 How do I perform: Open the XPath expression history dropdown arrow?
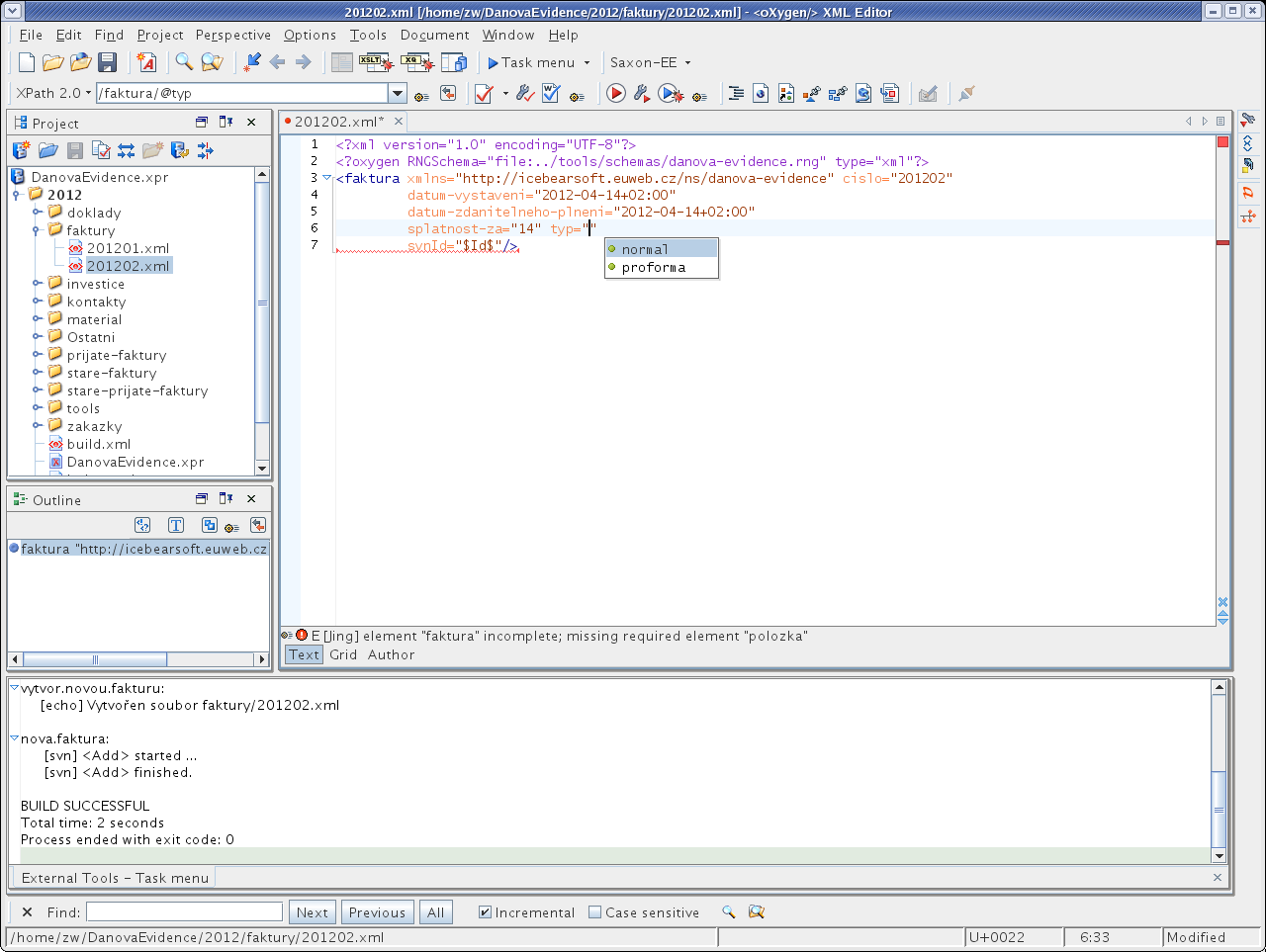point(398,93)
